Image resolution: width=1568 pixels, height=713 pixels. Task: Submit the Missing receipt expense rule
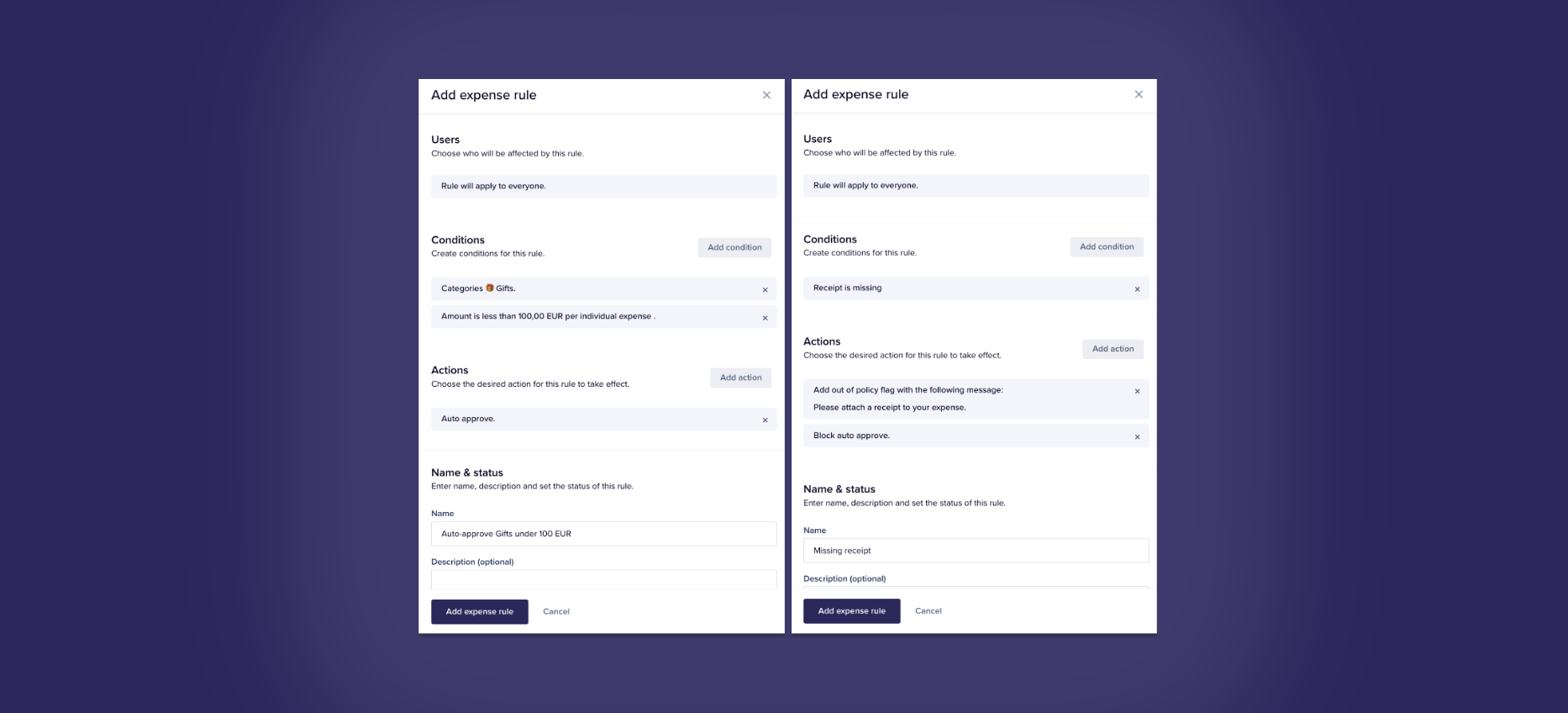(851, 611)
